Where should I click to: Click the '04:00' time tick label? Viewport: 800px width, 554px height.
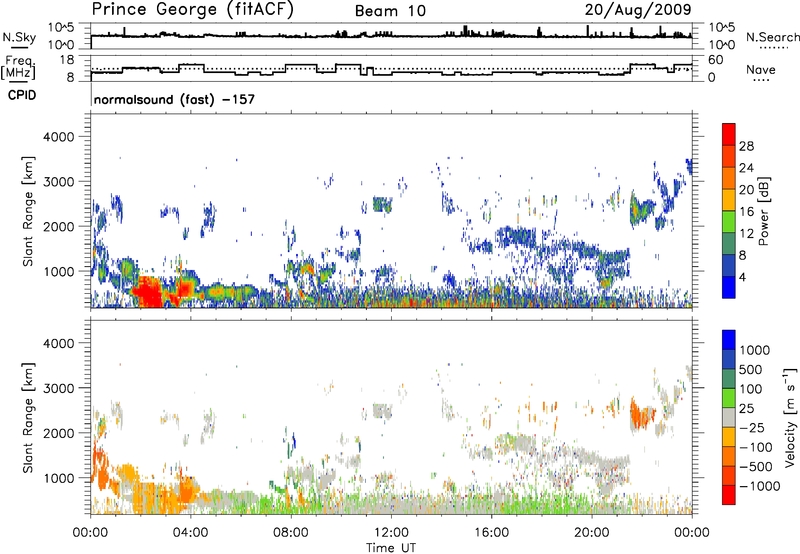pyautogui.click(x=190, y=533)
